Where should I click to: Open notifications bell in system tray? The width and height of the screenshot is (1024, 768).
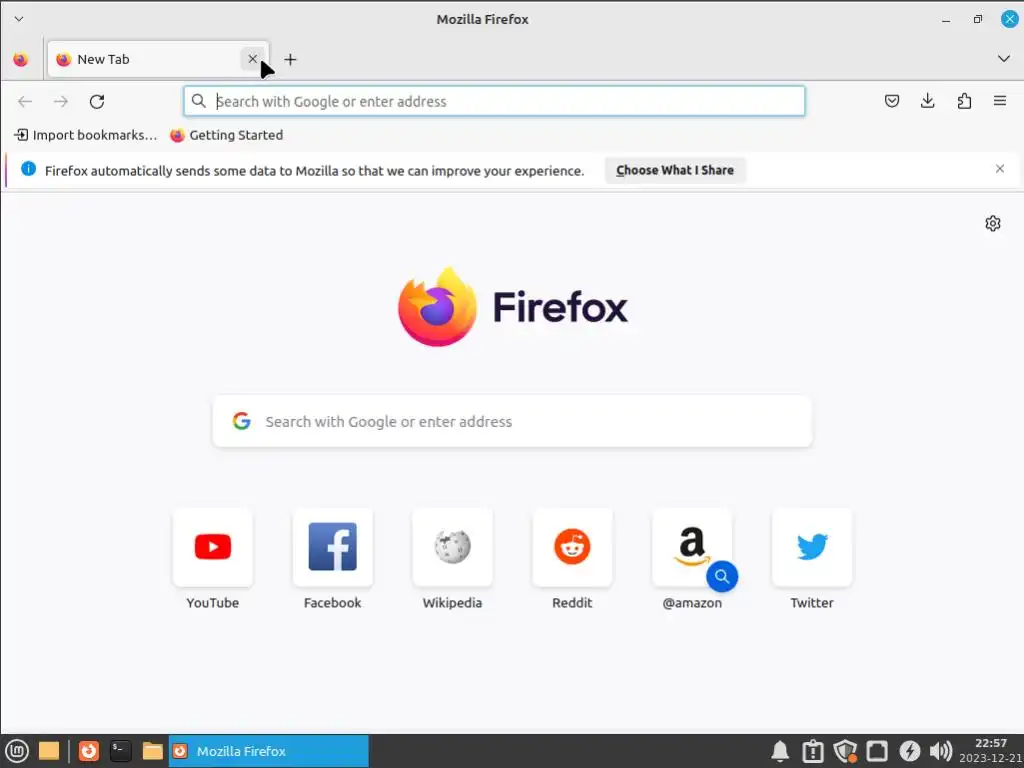pyautogui.click(x=780, y=752)
